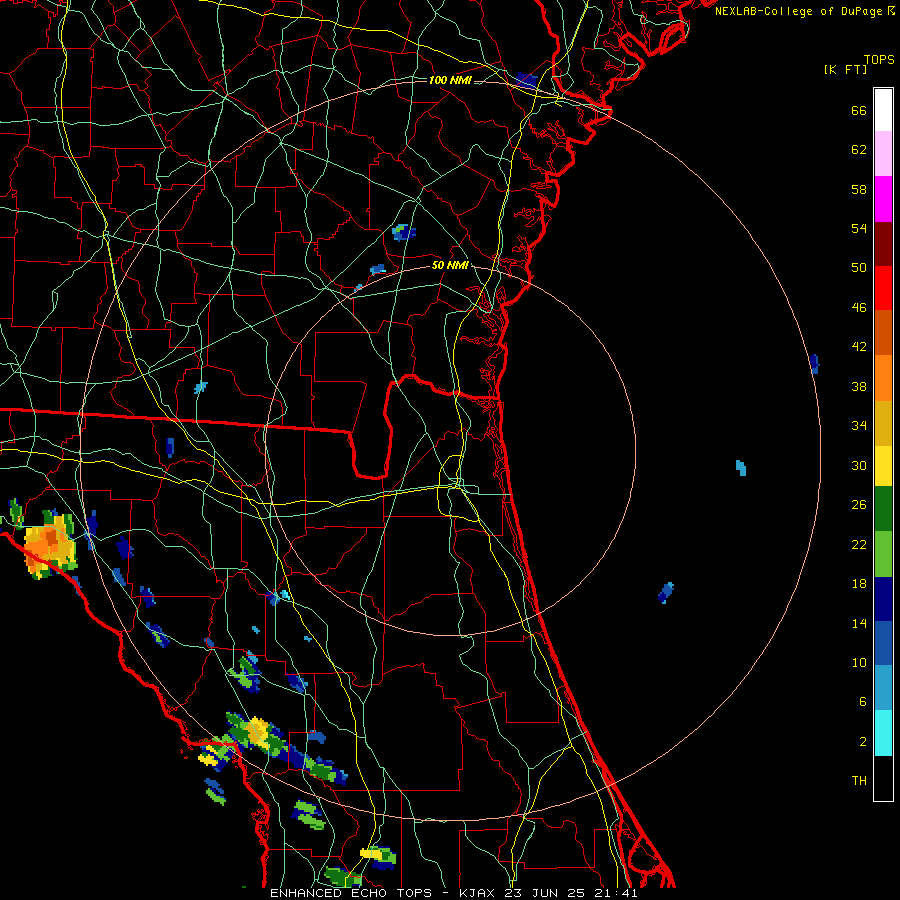
Task: Click the gold legend swatch below 38
Action: pos(883,423)
